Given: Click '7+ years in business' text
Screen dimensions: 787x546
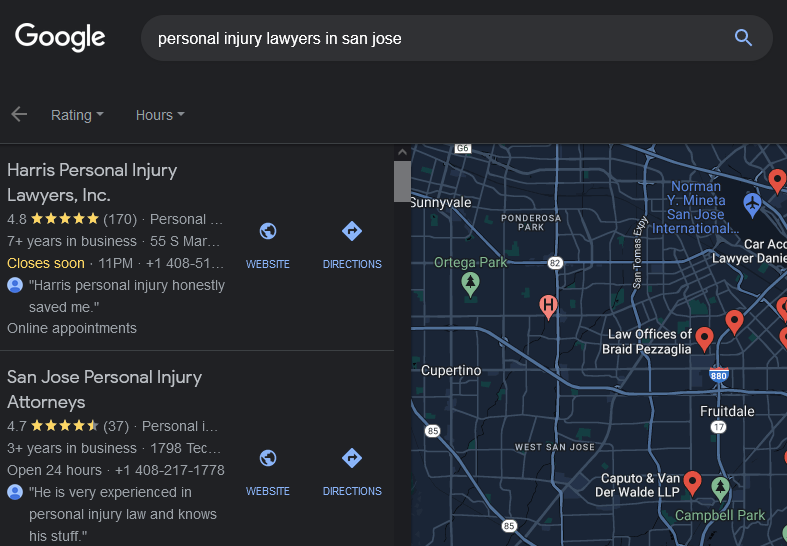Looking at the screenshot, I should 72,241.
